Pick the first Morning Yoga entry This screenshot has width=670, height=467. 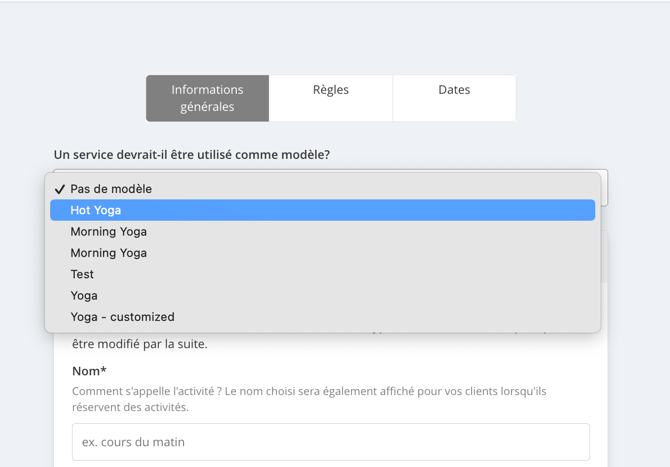pos(323,232)
